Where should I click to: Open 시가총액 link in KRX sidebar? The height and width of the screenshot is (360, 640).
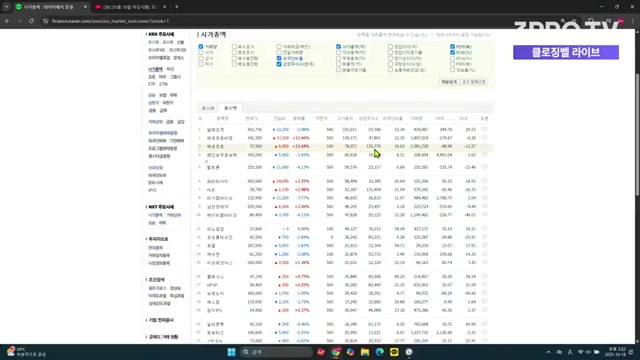tap(155, 69)
